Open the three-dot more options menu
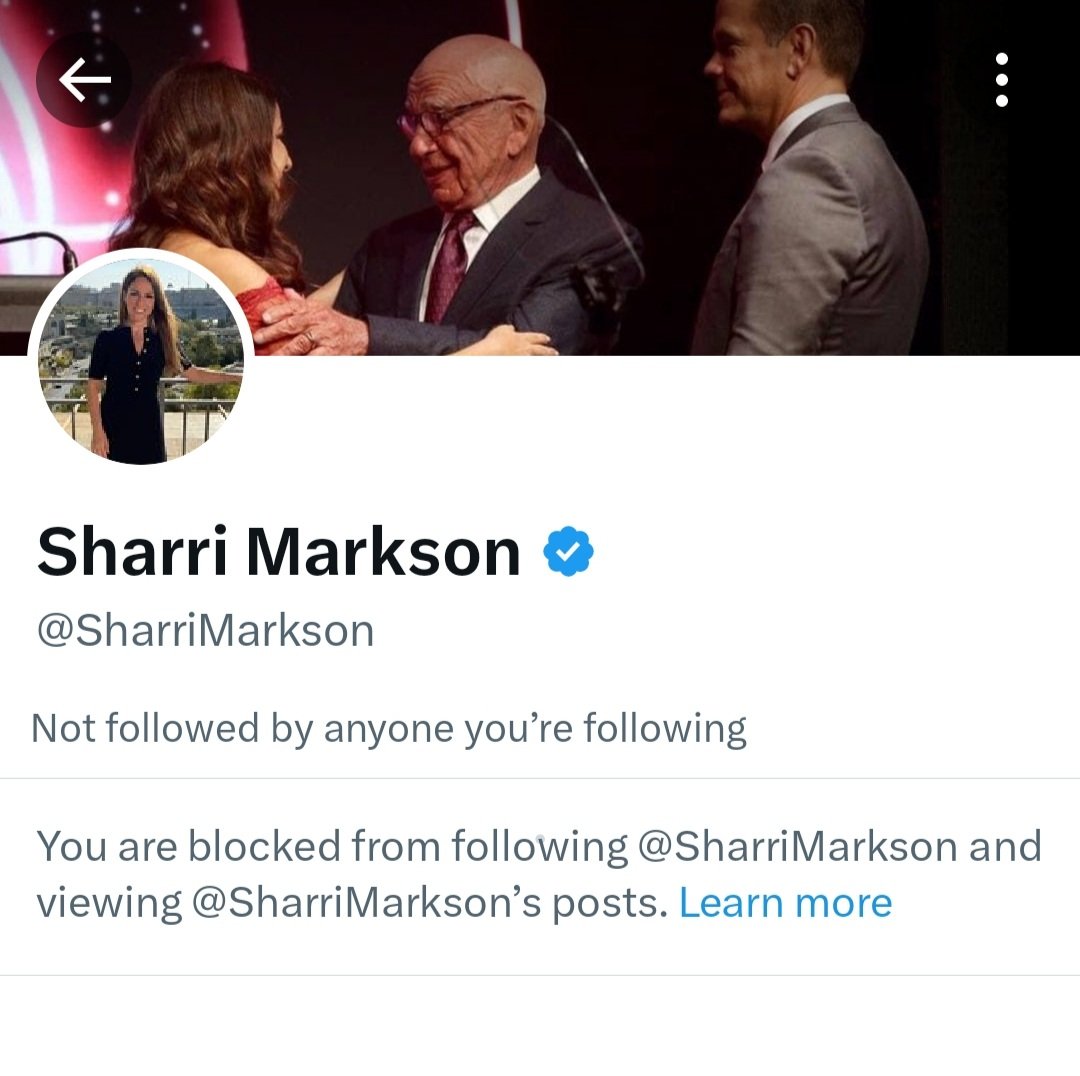1080x1076 pixels. (1002, 80)
